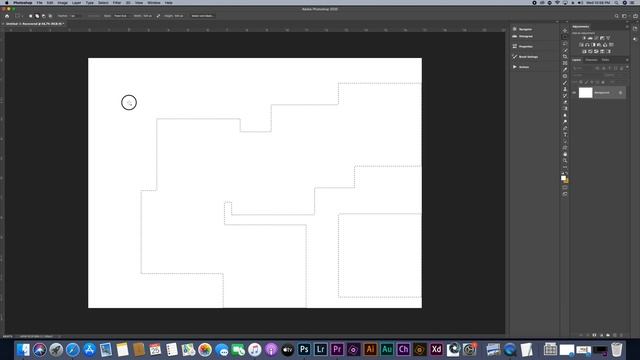640x360 pixels.
Task: Select the Background layer thumbnail
Action: (x=585, y=93)
